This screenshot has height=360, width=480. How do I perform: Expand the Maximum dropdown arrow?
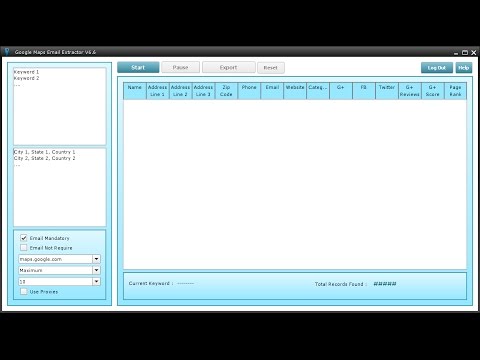[x=96, y=270]
